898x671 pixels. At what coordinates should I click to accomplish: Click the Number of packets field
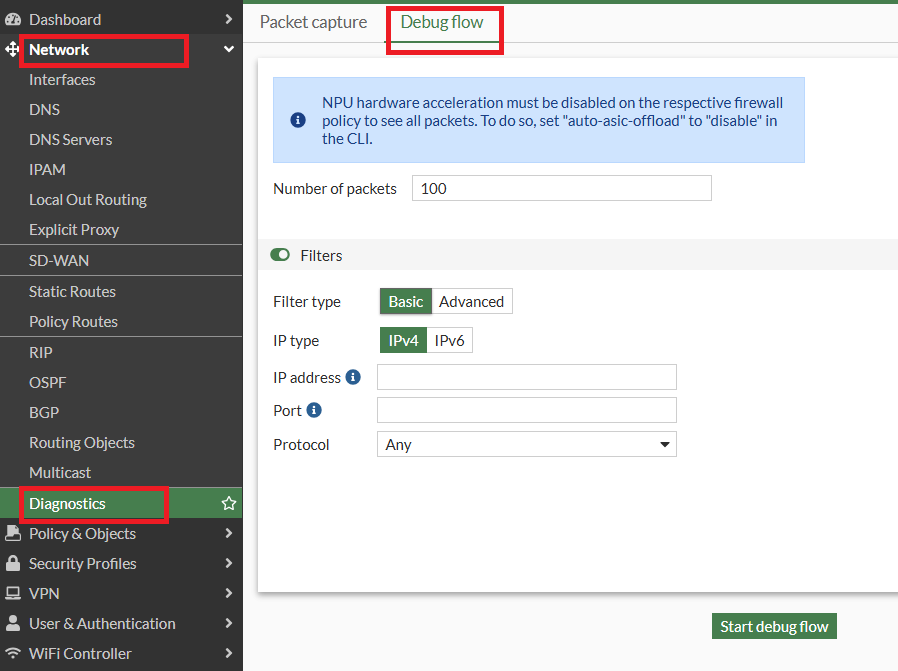(561, 188)
